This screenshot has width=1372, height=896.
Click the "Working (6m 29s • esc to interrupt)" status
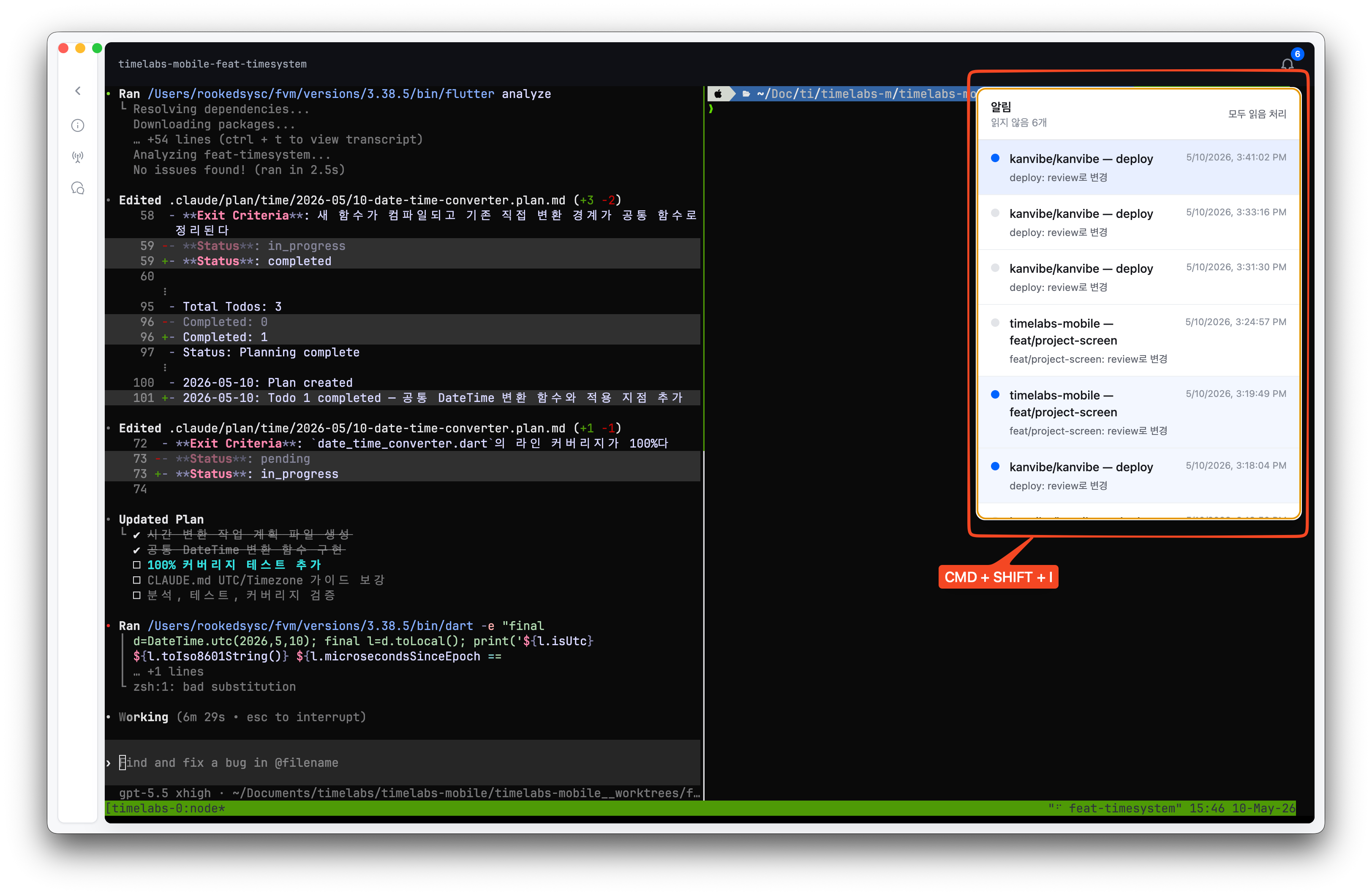[x=242, y=717]
